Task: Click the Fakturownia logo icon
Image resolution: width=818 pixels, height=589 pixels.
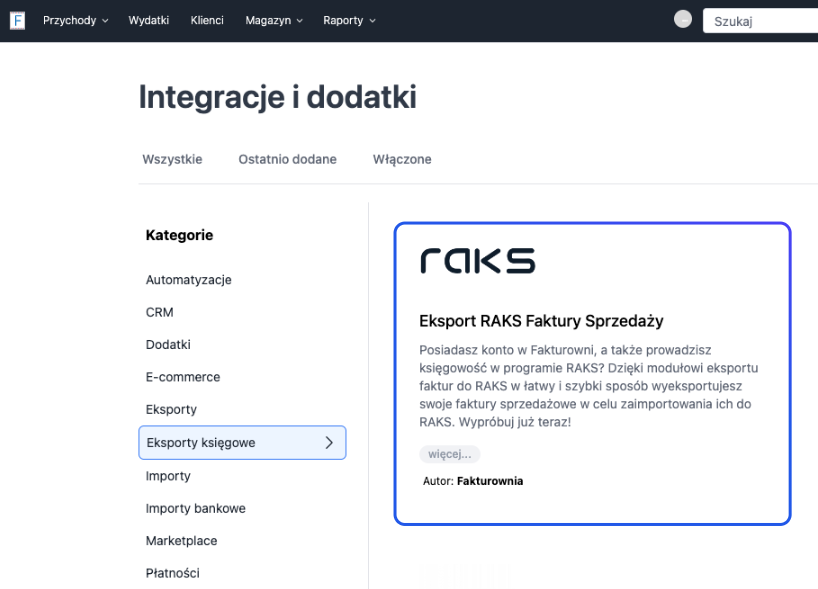Action: click(x=16, y=20)
